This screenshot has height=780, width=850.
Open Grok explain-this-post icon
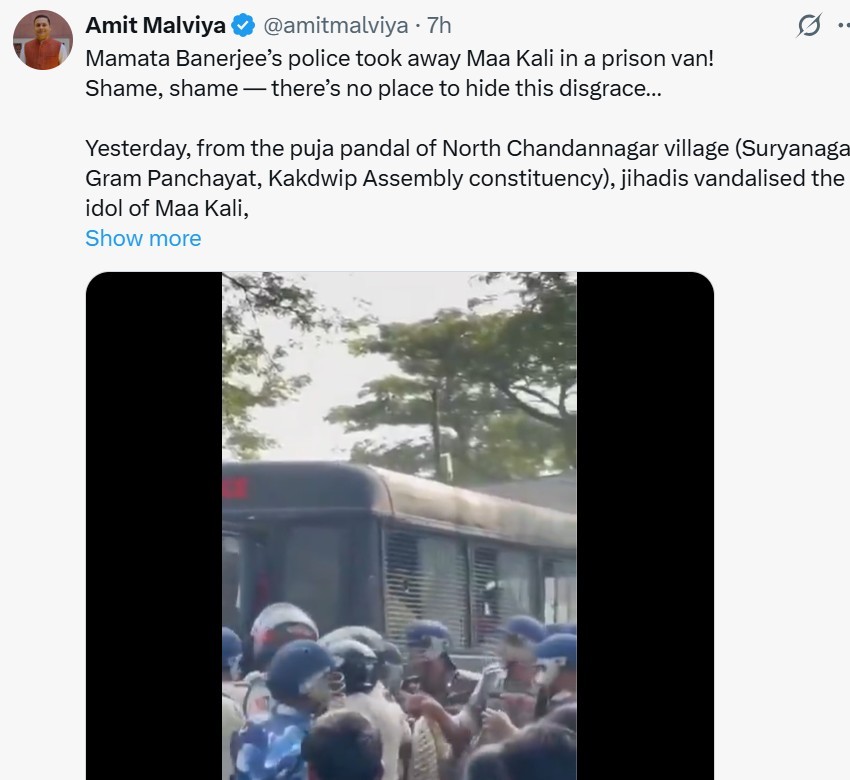[808, 25]
